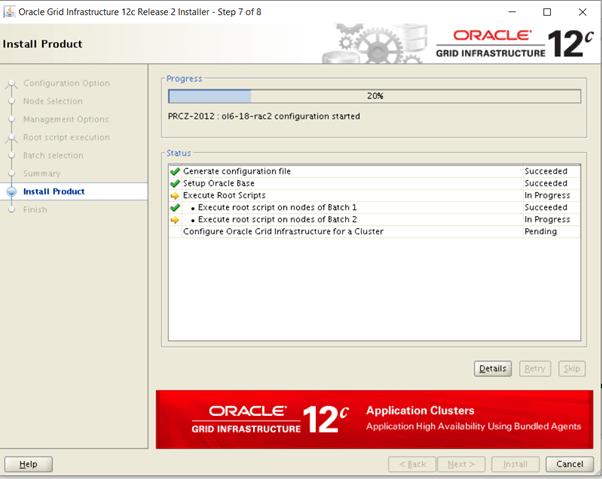Click the Install Product step bullet icon

12,192
